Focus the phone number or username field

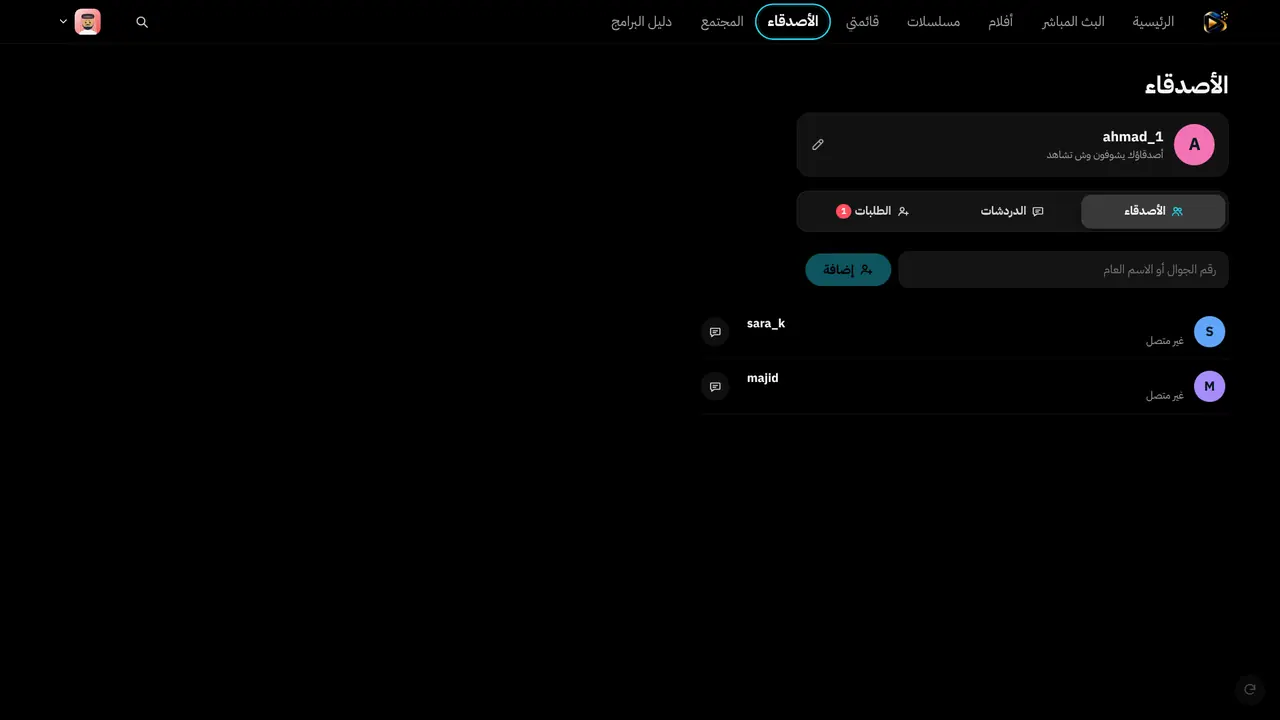[x=1063, y=269]
